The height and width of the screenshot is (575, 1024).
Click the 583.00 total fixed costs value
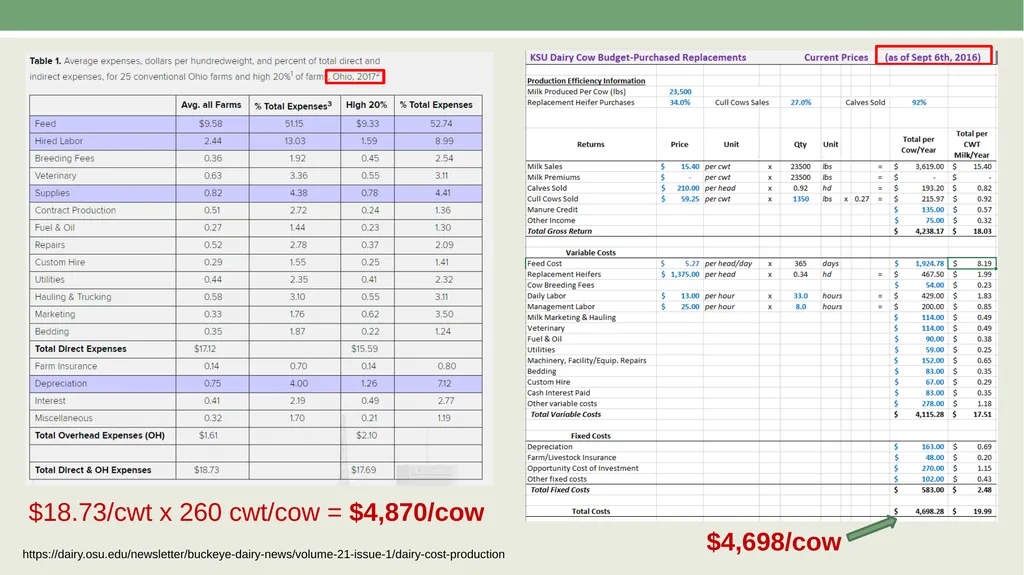(x=933, y=490)
